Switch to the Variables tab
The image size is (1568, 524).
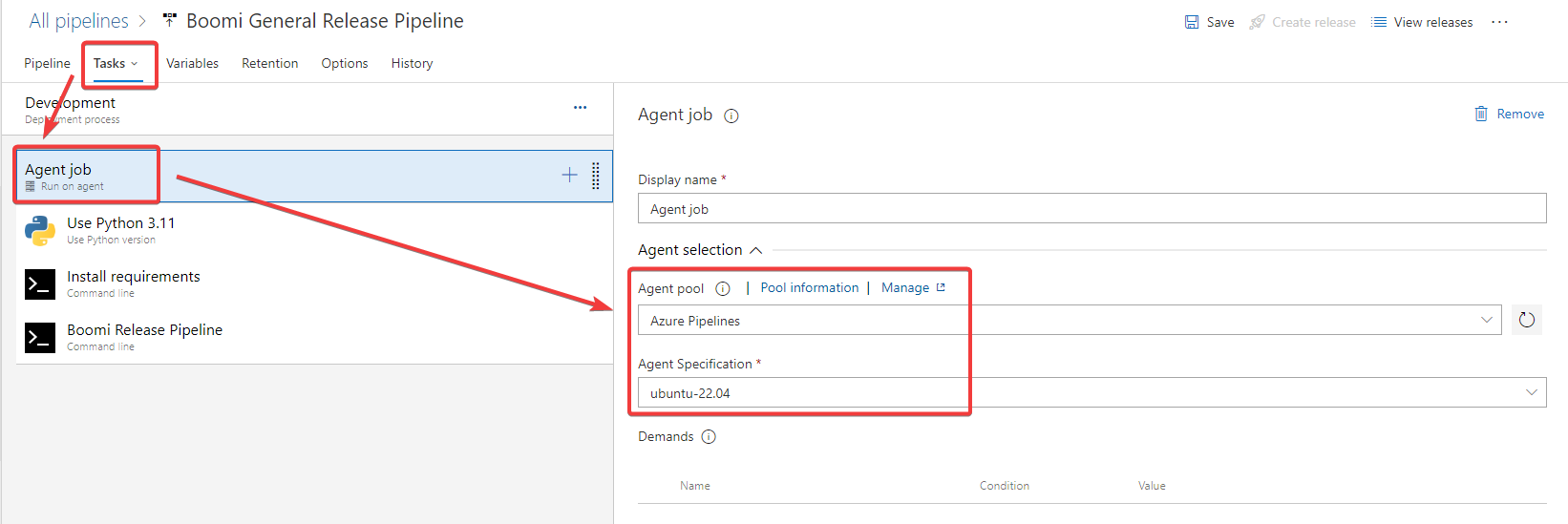click(192, 63)
